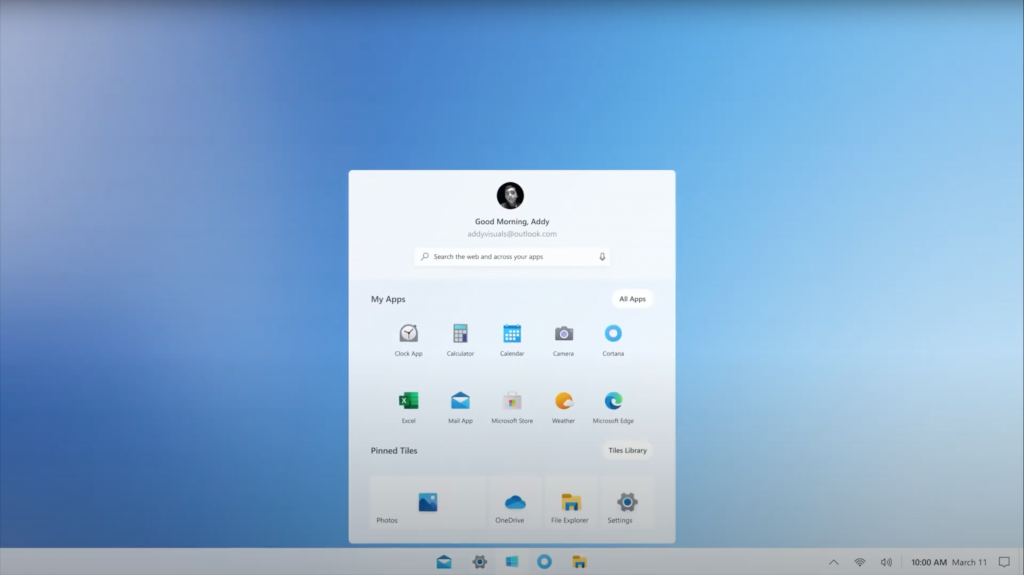Click the Mail icon in taskbar
The image size is (1024, 575).
pyautogui.click(x=444, y=562)
